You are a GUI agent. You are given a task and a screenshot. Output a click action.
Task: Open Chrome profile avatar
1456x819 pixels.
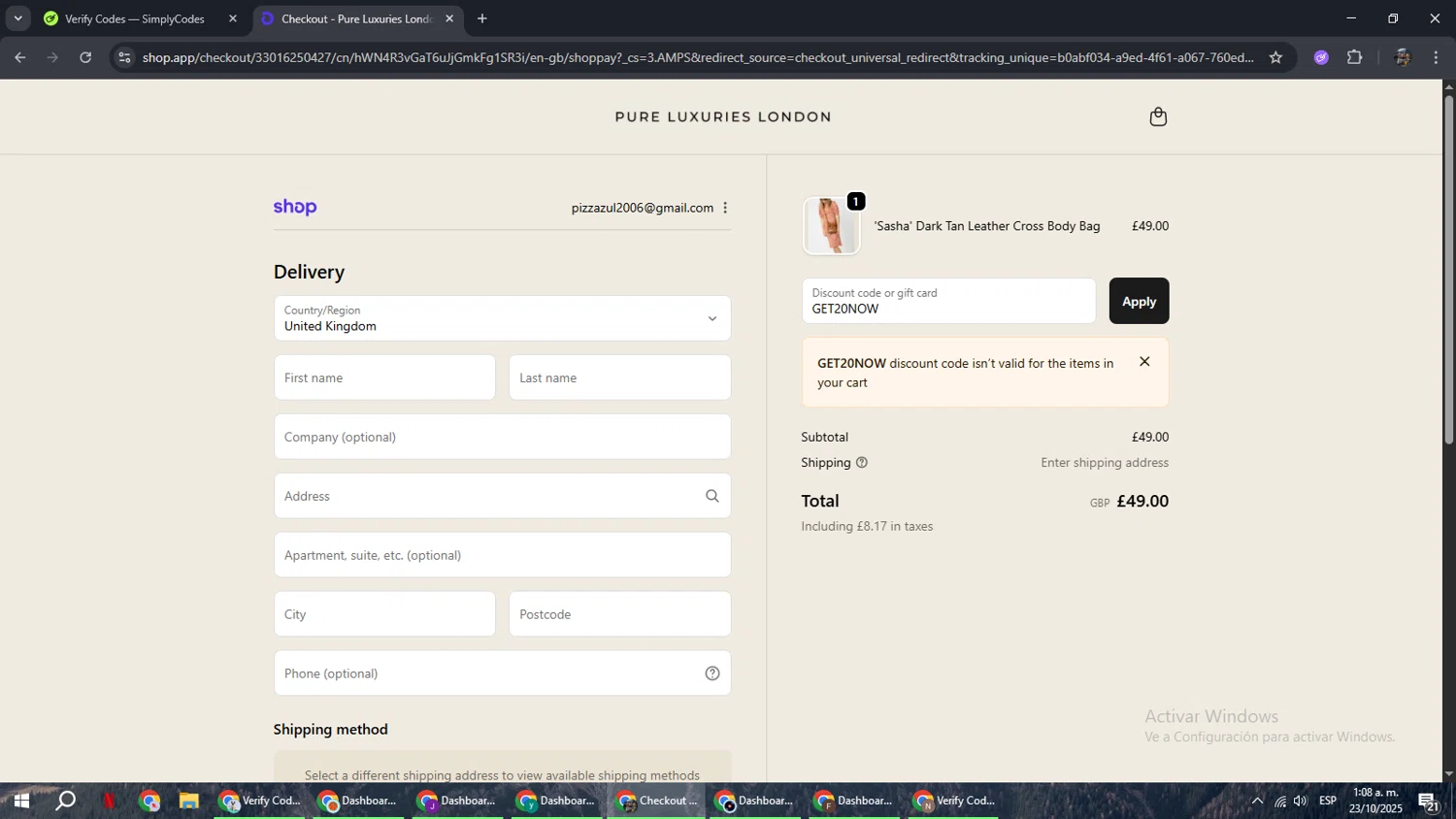click(x=1402, y=57)
